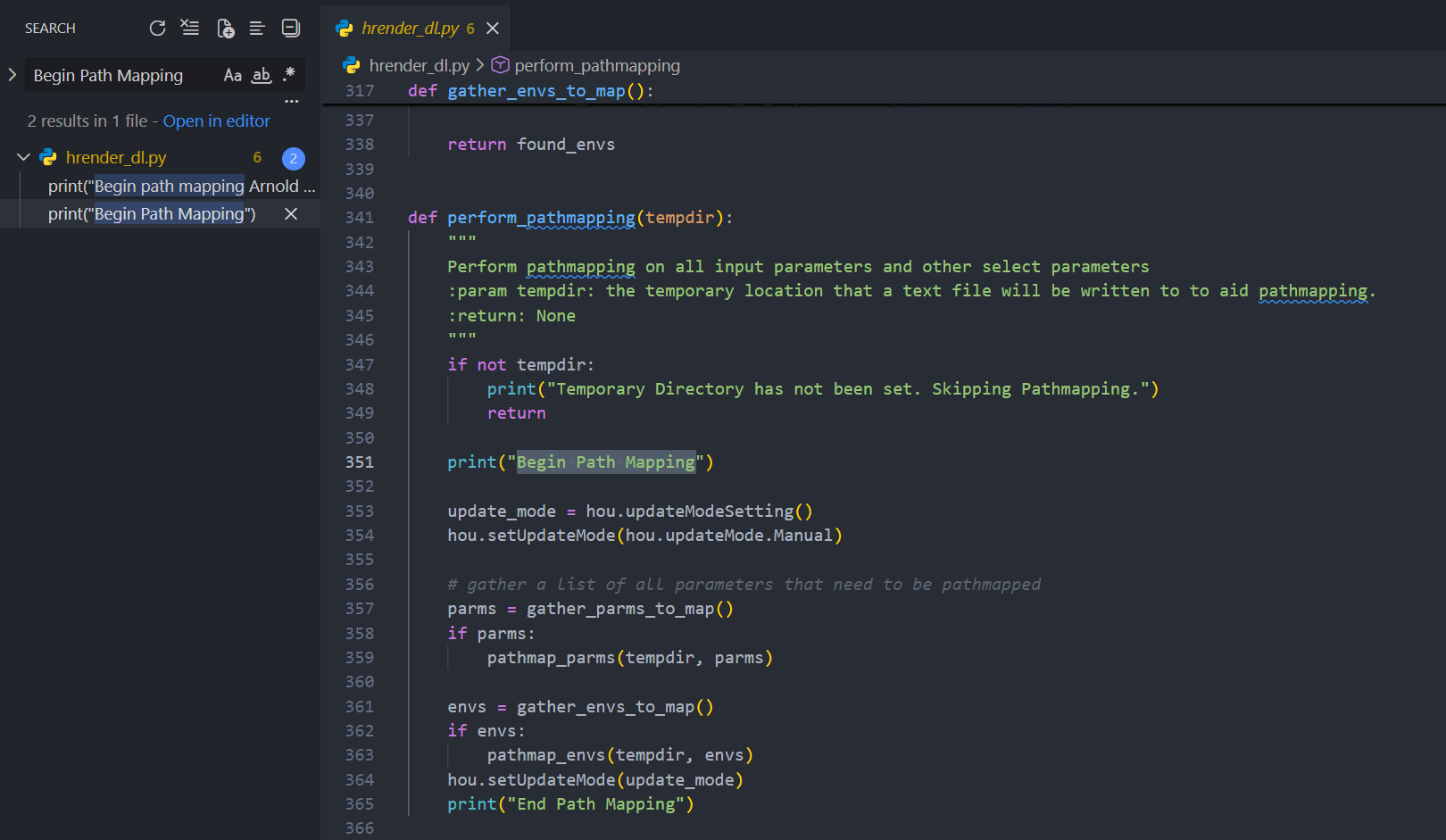This screenshot has height=840, width=1446.
Task: Click the Open in editor link
Action: tap(216, 121)
